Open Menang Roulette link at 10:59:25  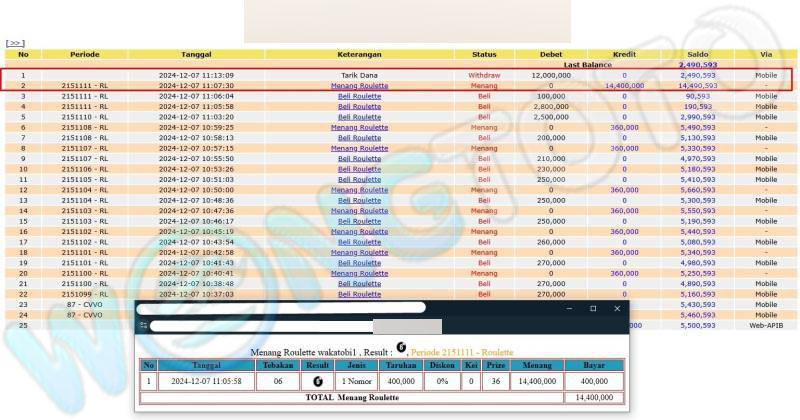click(359, 128)
